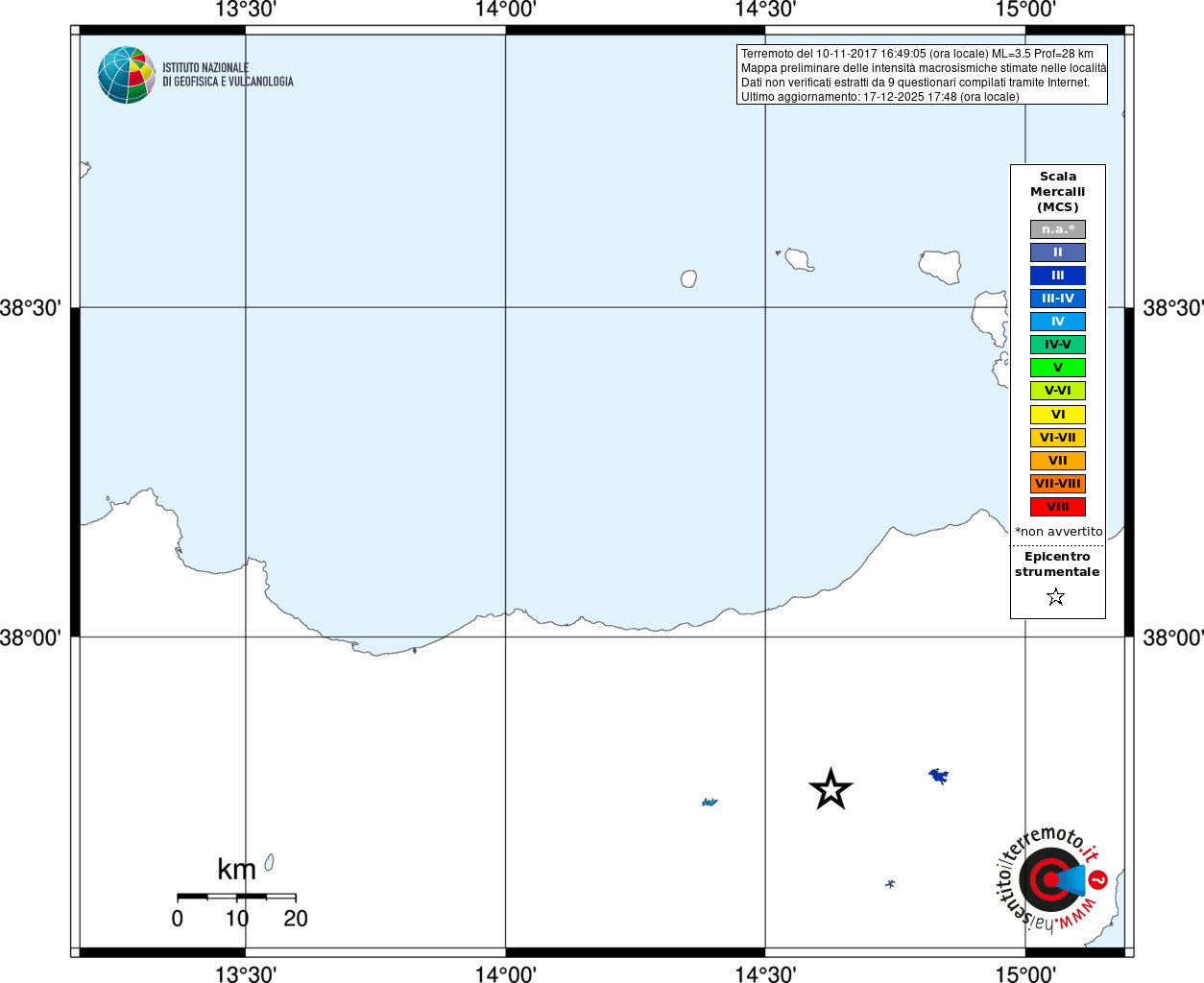
Task: Click the III-IV intensity legend swatch
Action: point(1058,299)
